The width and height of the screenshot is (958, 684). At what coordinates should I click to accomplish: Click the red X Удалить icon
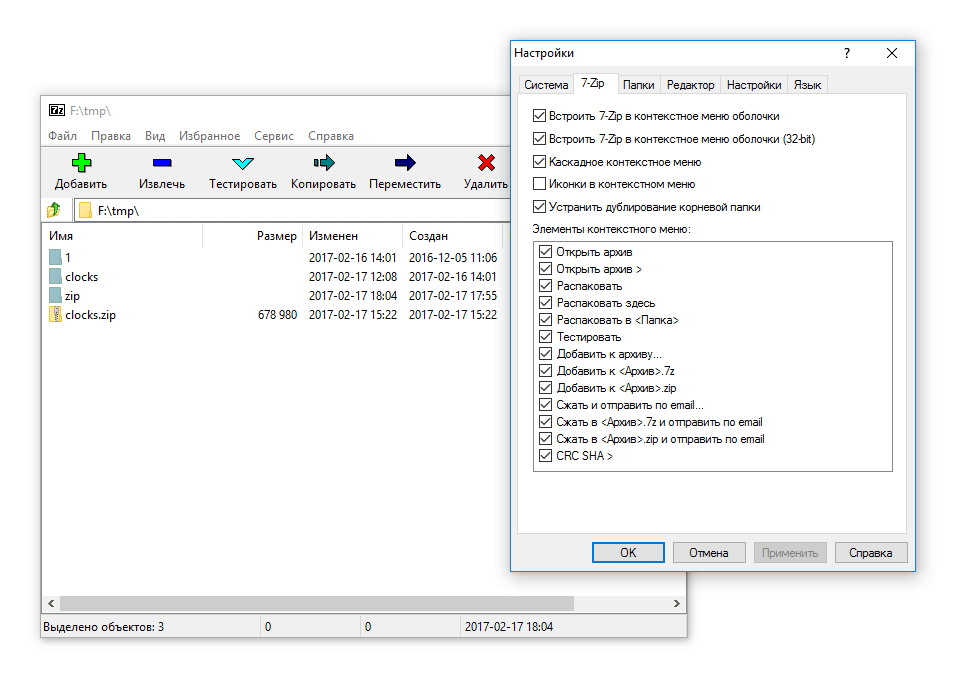[486, 163]
